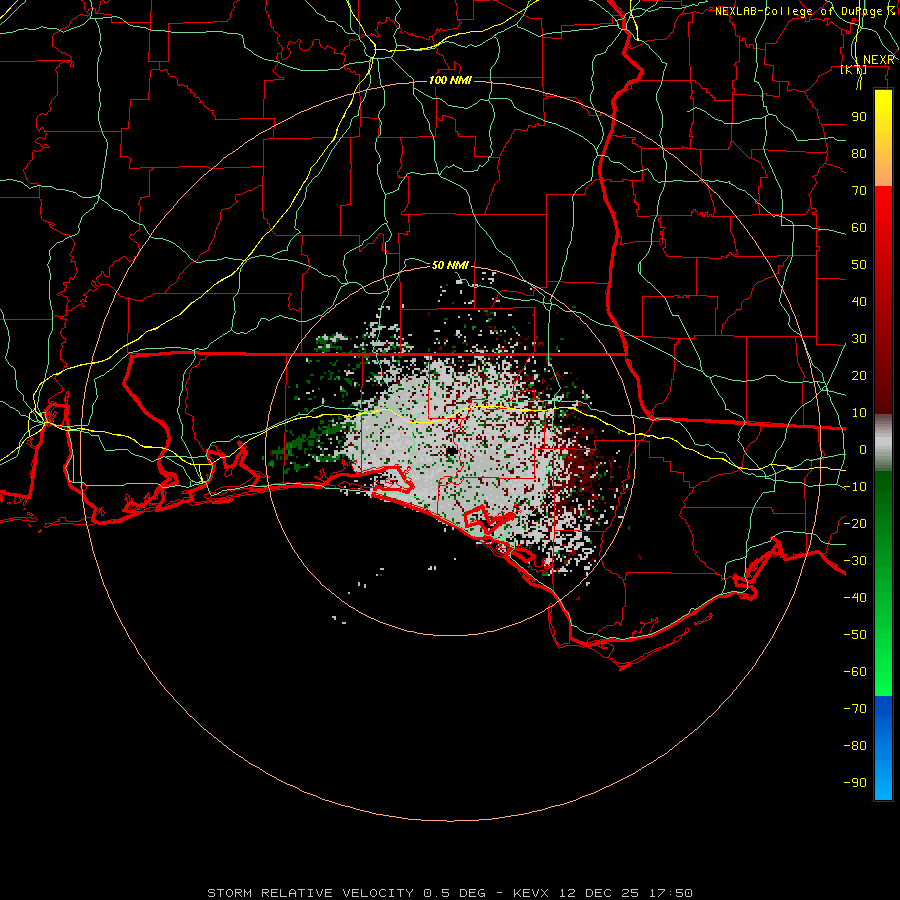Select the positive 90 value on the velocity scale
900x900 pixels.
click(x=859, y=117)
